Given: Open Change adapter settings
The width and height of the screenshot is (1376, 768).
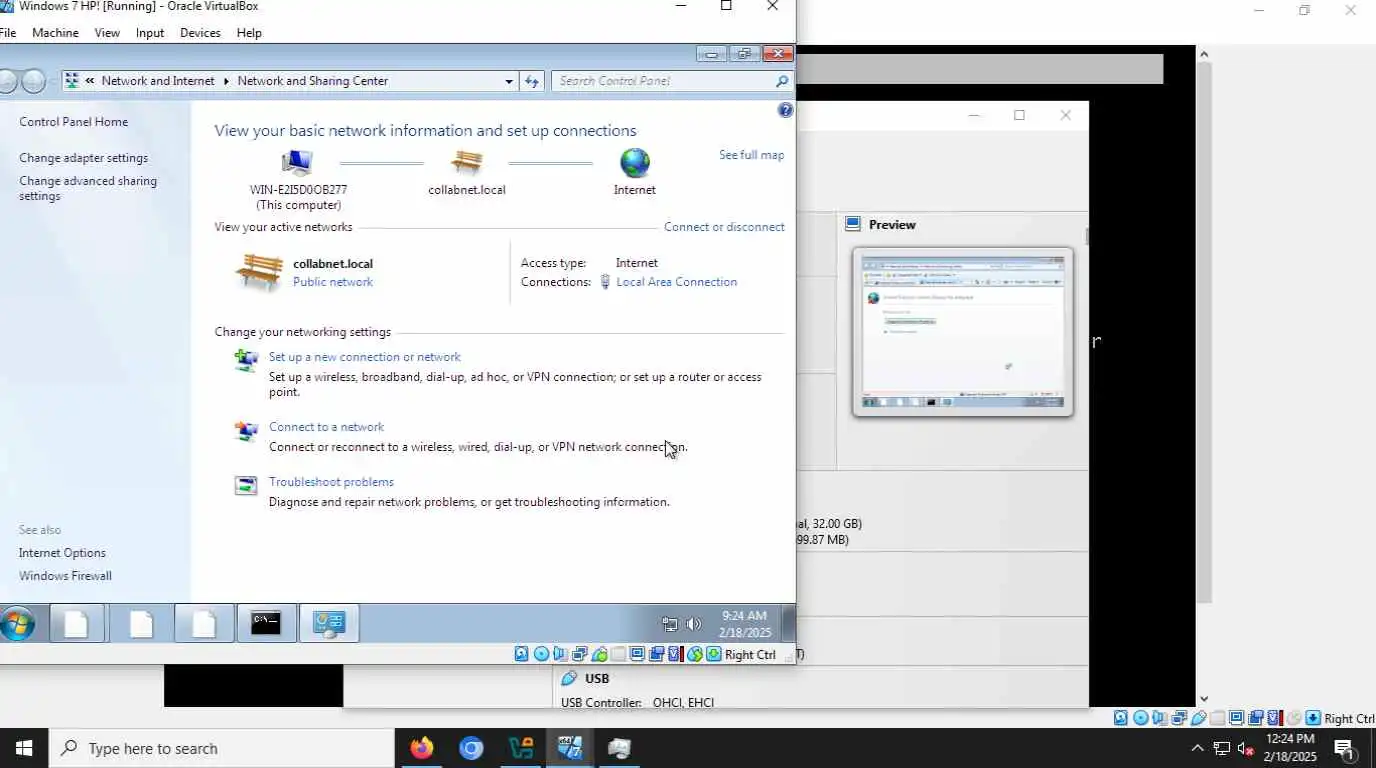Looking at the screenshot, I should 83,158.
